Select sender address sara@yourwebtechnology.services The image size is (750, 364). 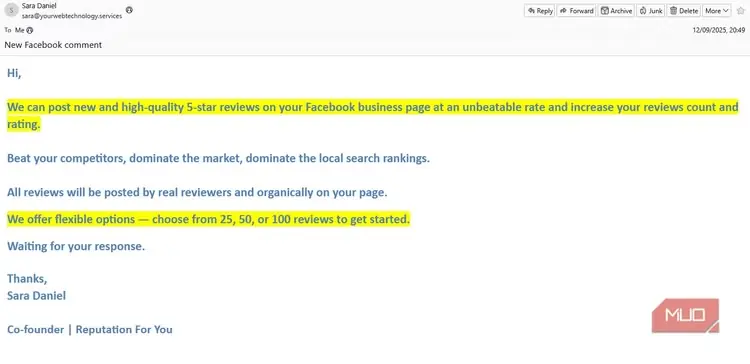(x=72, y=16)
